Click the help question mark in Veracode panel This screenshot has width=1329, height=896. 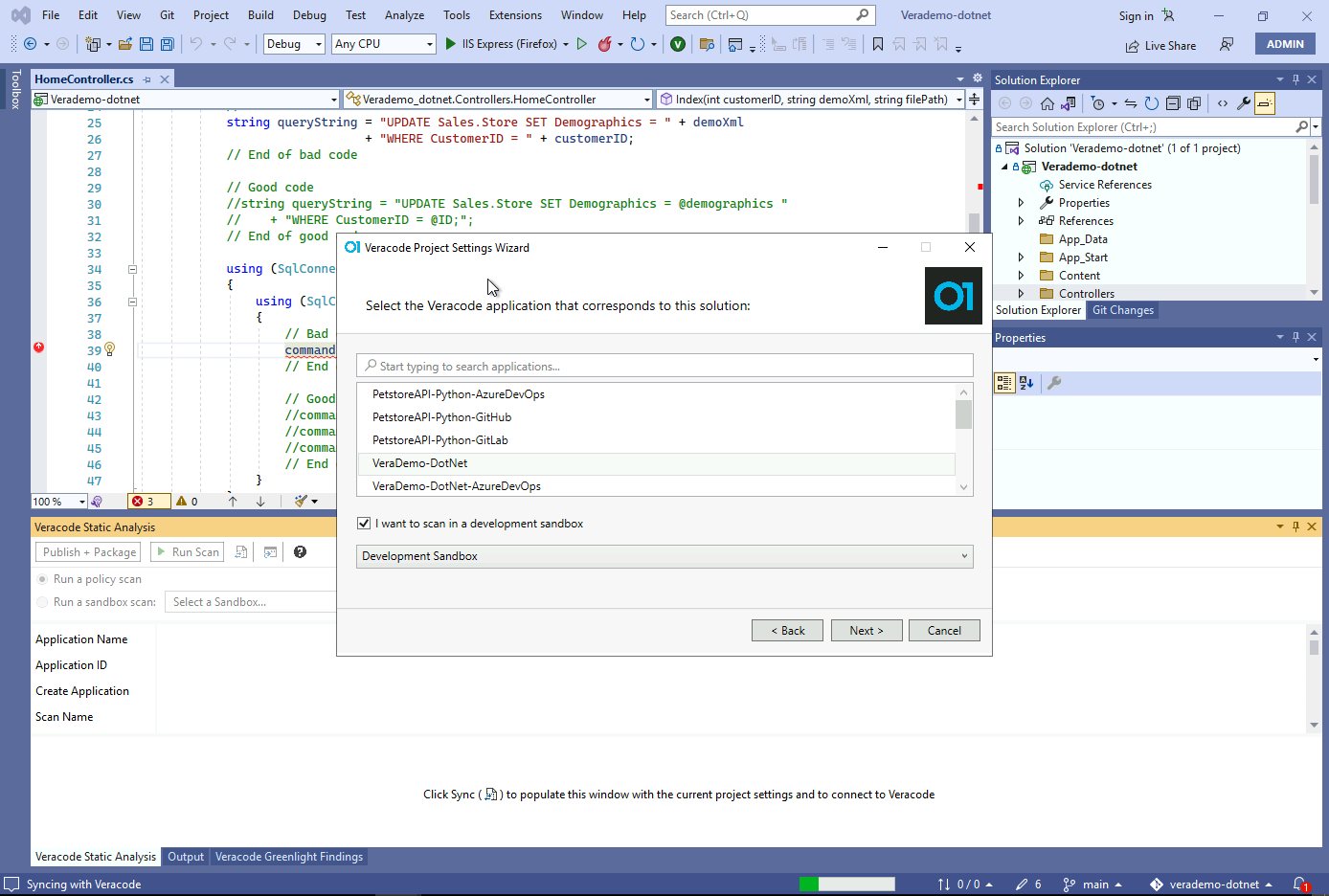300,552
